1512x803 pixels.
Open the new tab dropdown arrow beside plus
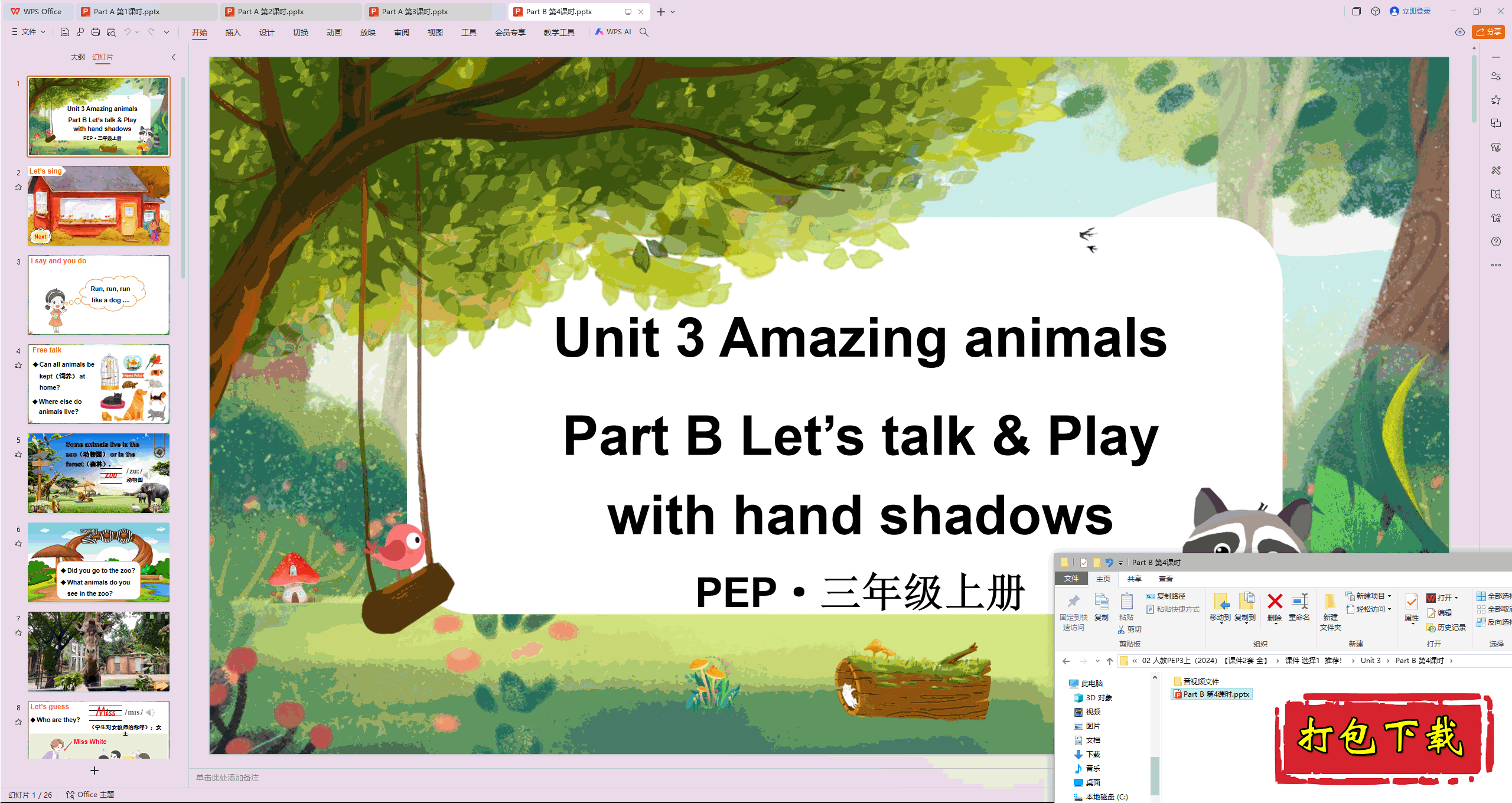[673, 12]
